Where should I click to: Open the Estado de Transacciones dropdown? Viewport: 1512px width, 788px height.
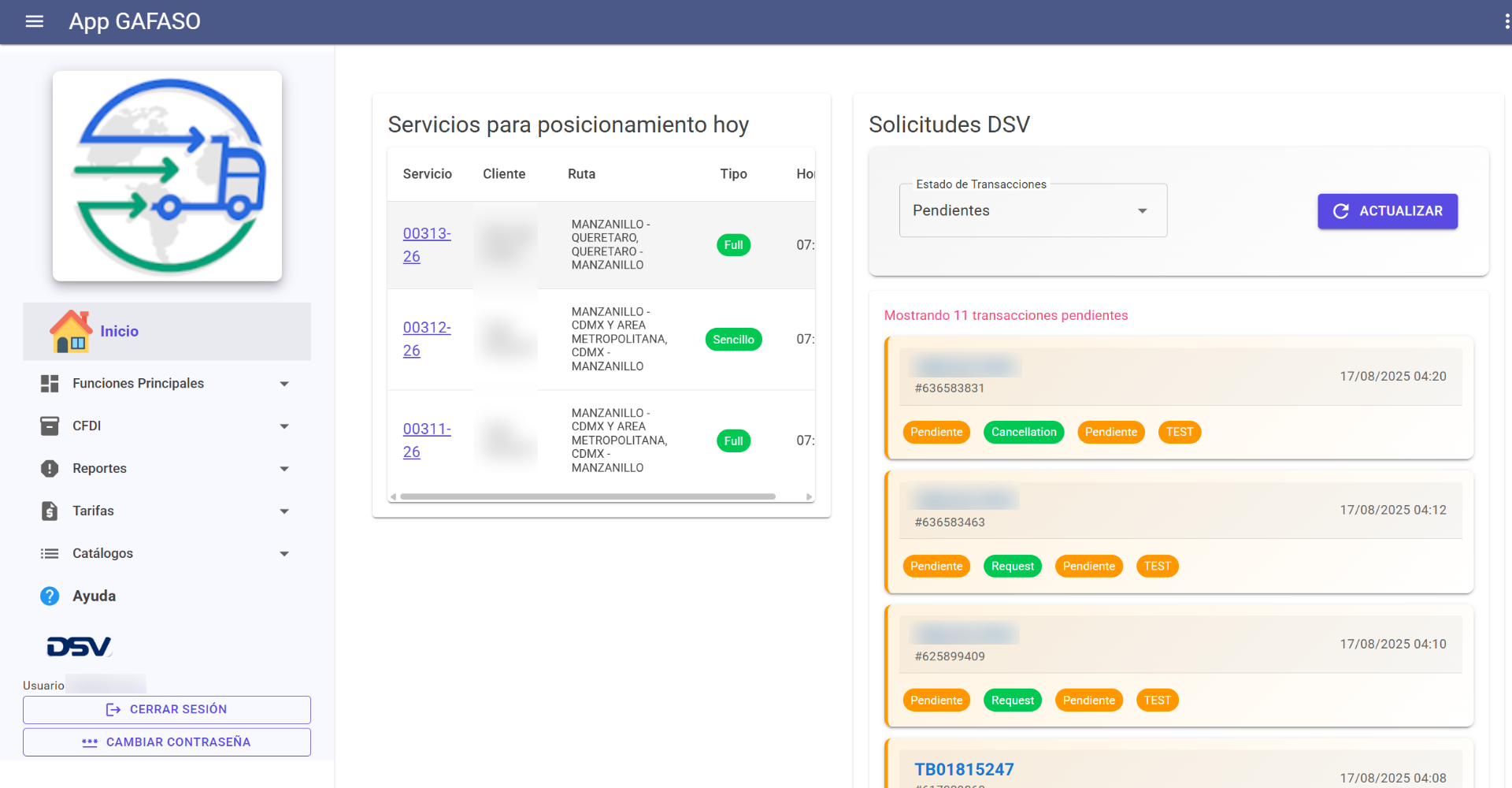(1032, 210)
